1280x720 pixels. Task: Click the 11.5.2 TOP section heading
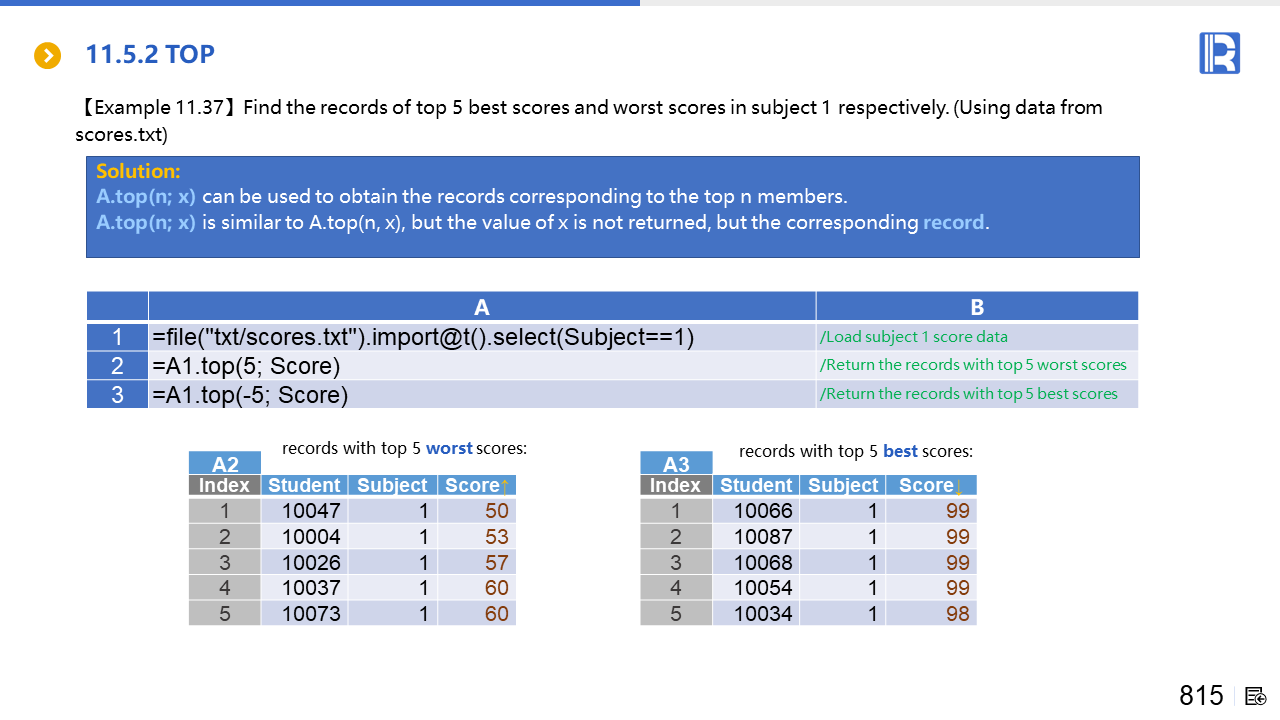pyautogui.click(x=150, y=54)
